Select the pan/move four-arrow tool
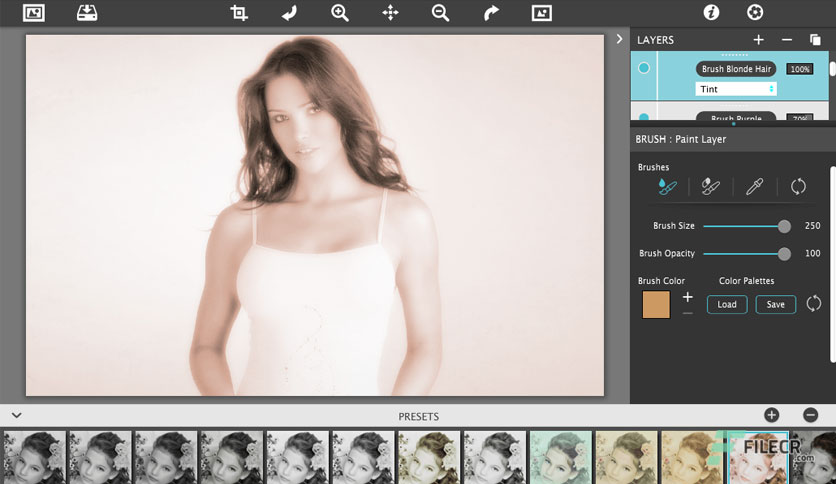The height and width of the screenshot is (484, 836). (x=390, y=13)
